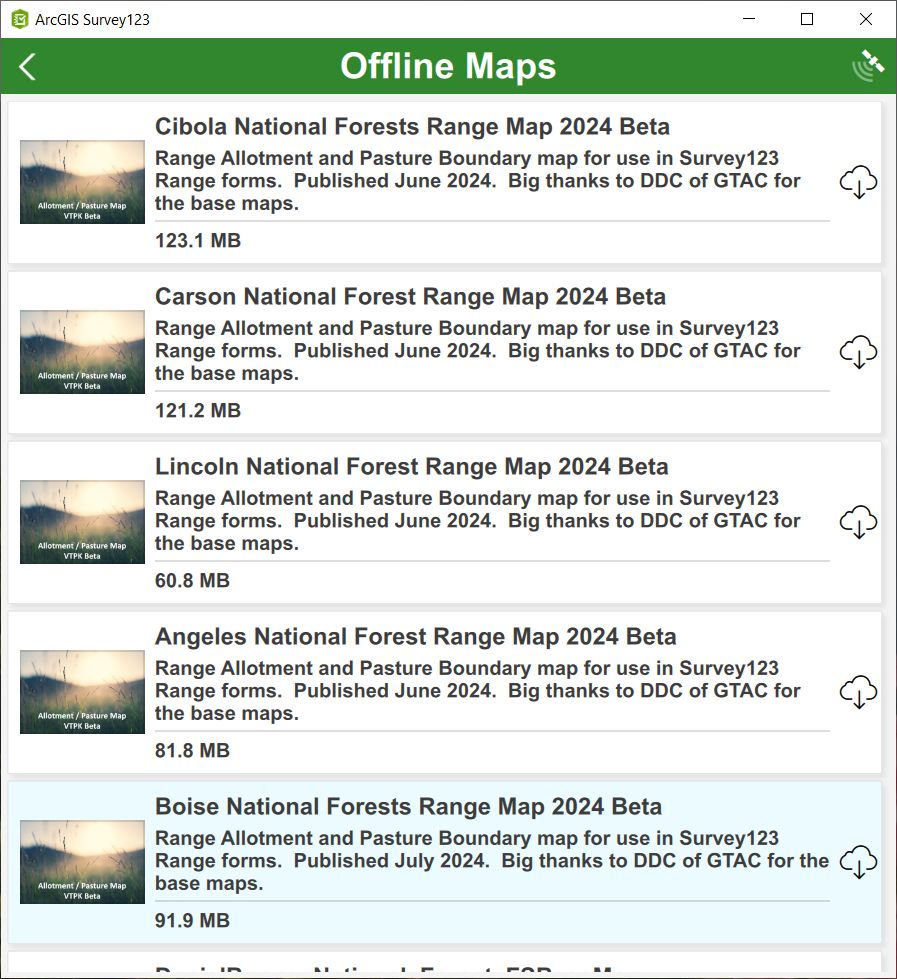Open the GPS satellite location status icon
897x979 pixels.
point(868,66)
